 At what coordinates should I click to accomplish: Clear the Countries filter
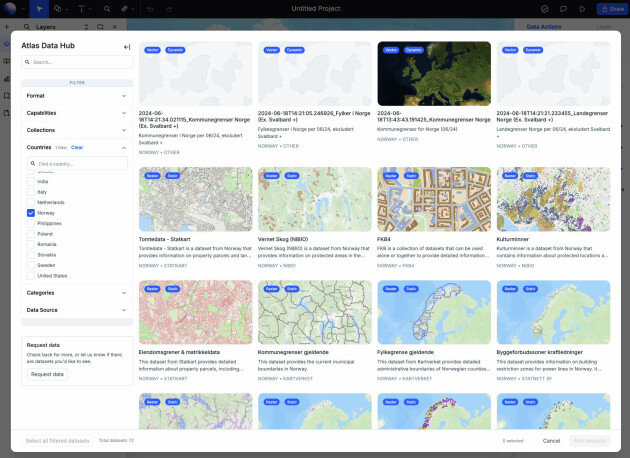(77, 147)
